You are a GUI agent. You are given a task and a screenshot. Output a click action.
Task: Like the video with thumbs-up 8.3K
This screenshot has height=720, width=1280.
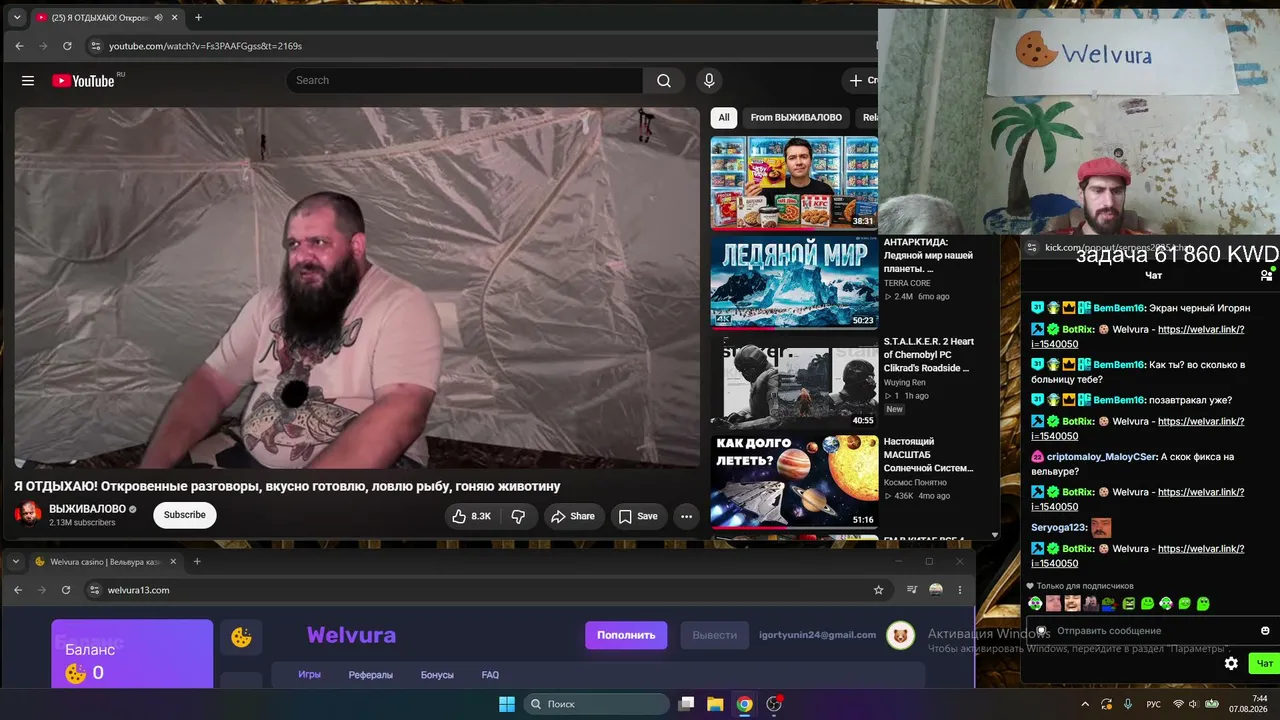click(x=471, y=516)
